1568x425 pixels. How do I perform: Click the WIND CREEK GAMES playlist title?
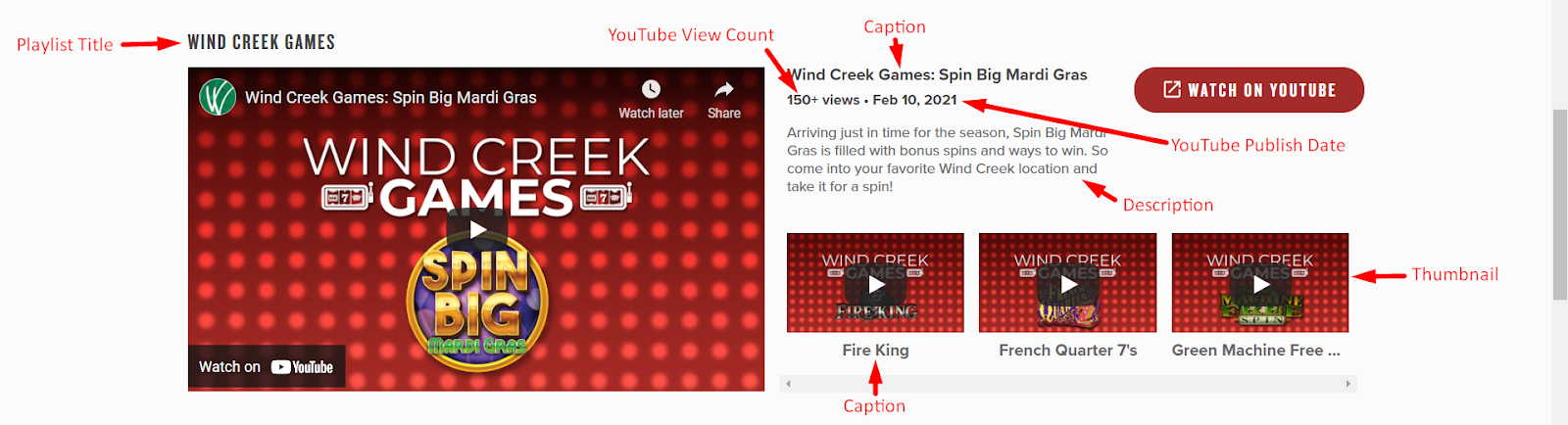(x=262, y=42)
